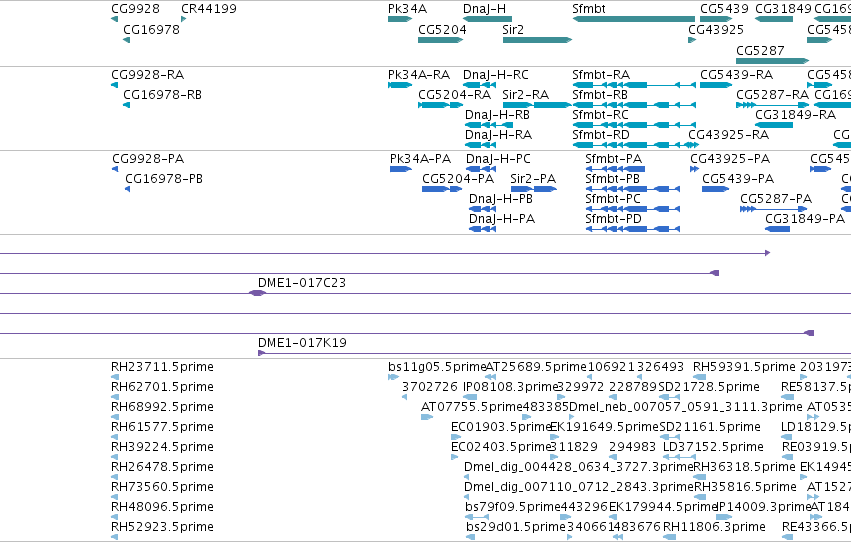
Task: Click the Sfmbt-PB protein label
Action: click(x=612, y=179)
